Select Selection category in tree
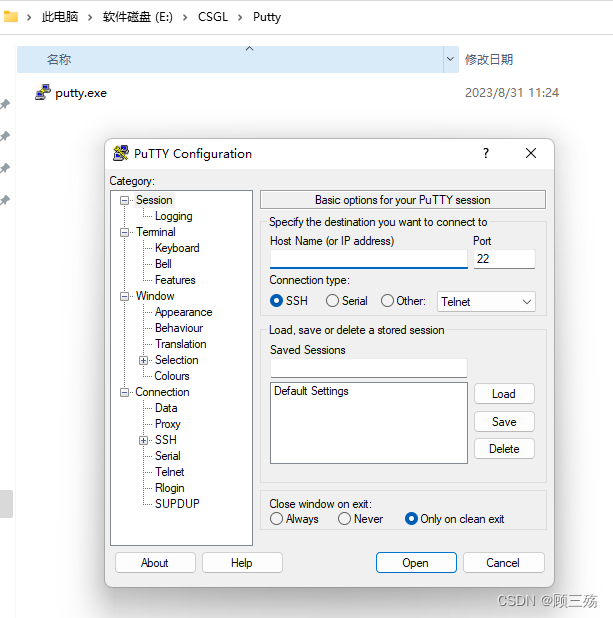 (177, 360)
